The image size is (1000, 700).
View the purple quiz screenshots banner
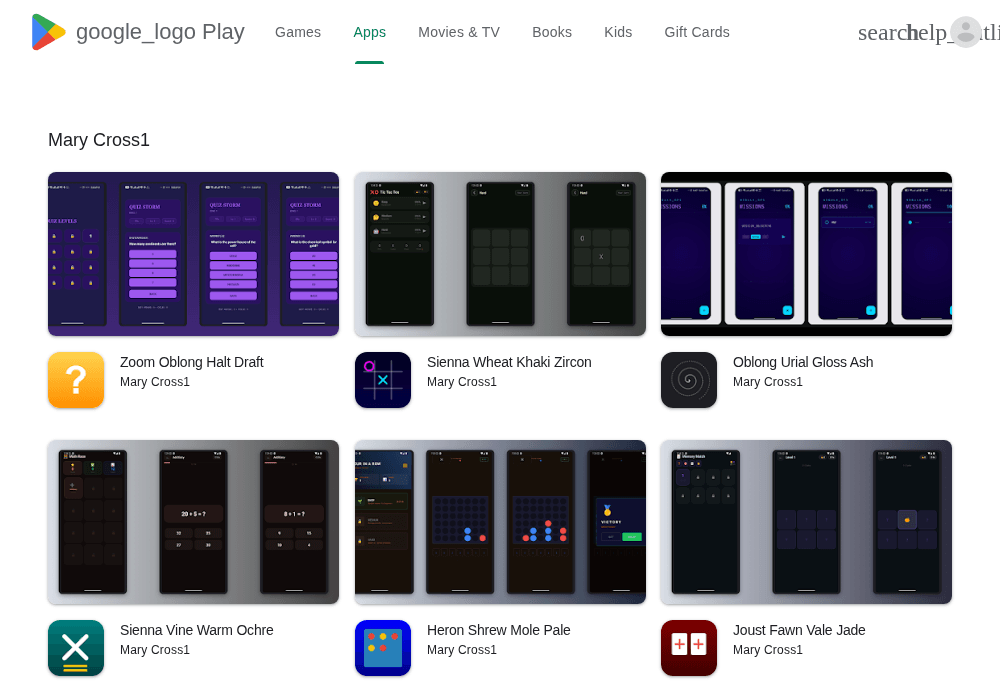(193, 254)
